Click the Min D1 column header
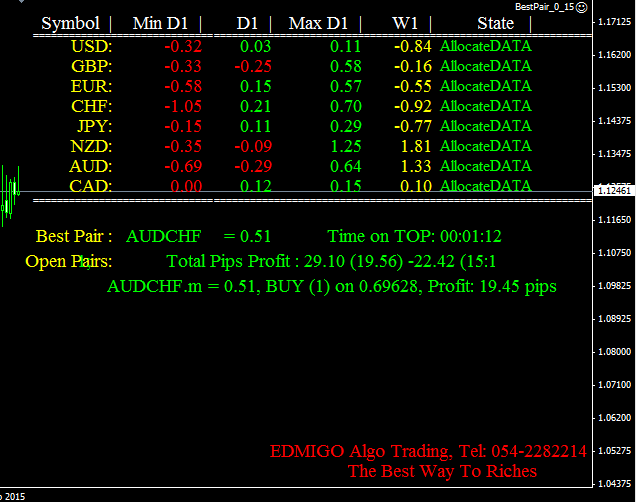This screenshot has width=636, height=502. (x=160, y=23)
